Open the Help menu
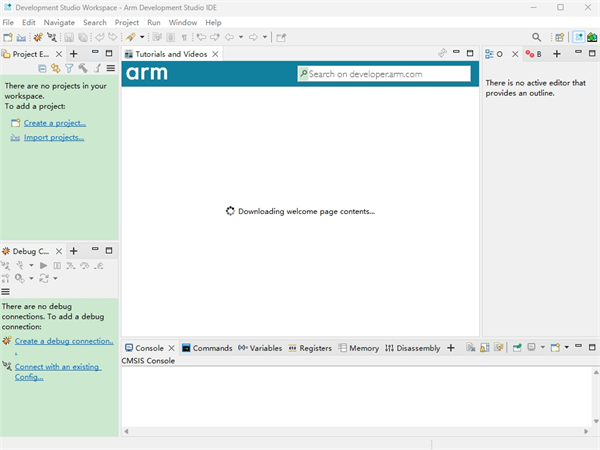This screenshot has height=450, width=600. pos(213,23)
